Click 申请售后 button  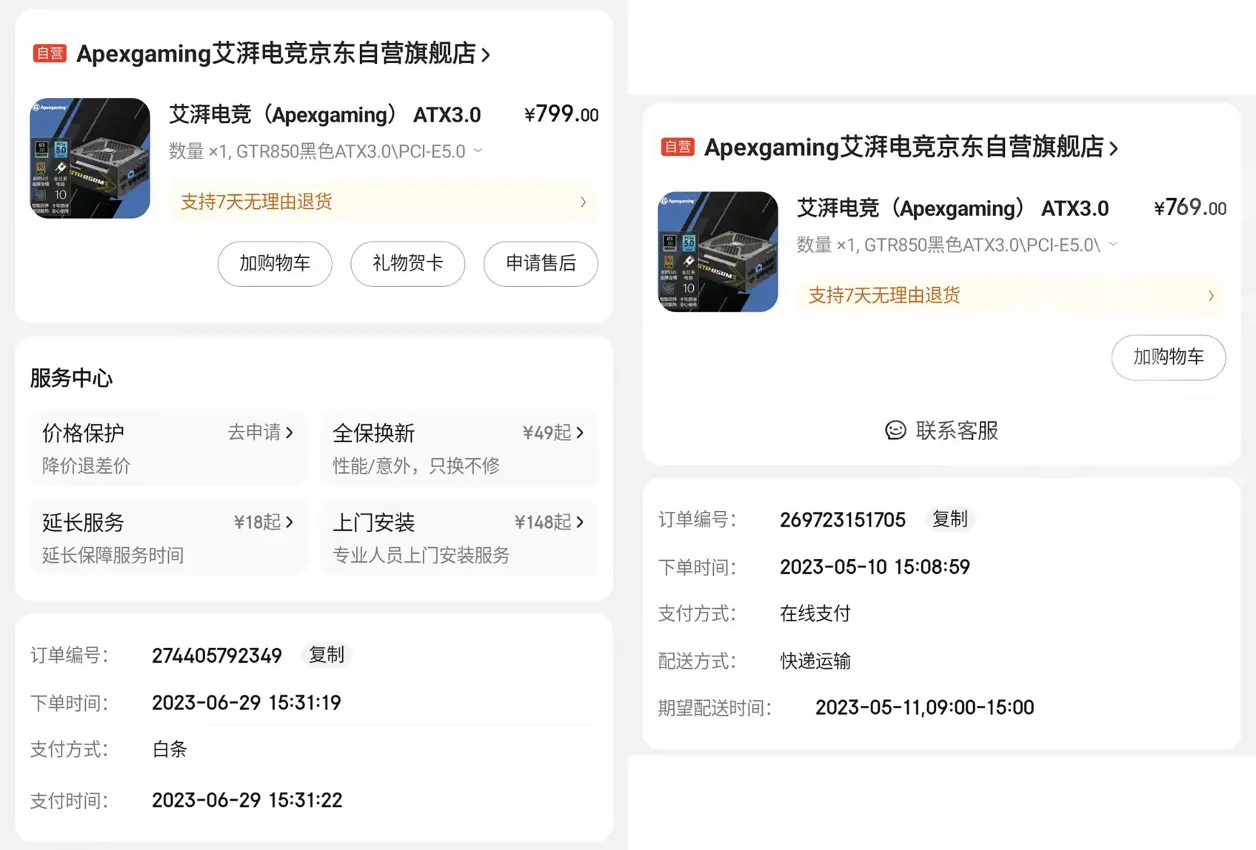tap(541, 264)
